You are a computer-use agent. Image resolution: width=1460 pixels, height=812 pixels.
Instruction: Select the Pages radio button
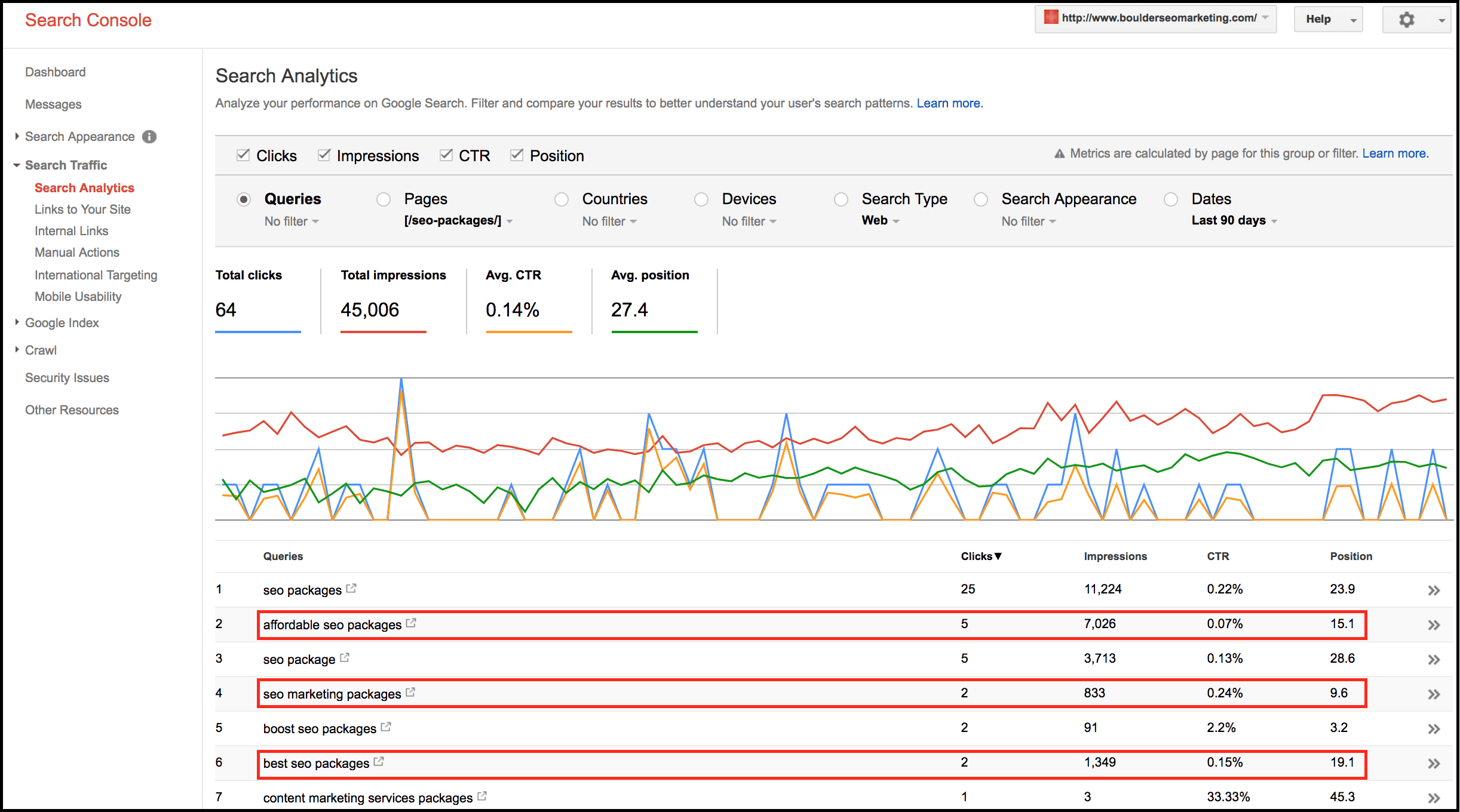(384, 199)
